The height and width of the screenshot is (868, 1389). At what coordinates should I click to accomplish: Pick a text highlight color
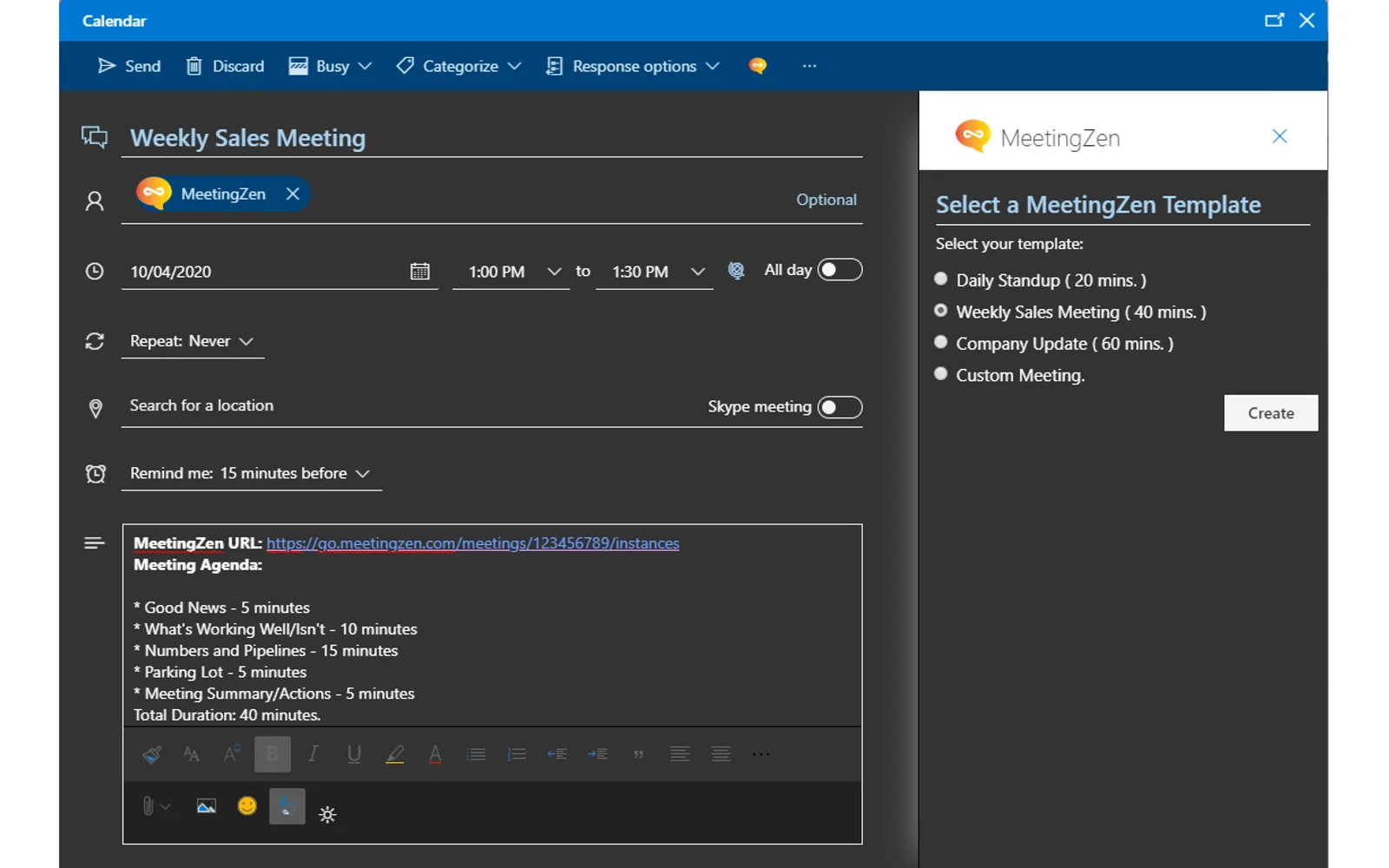(x=395, y=754)
